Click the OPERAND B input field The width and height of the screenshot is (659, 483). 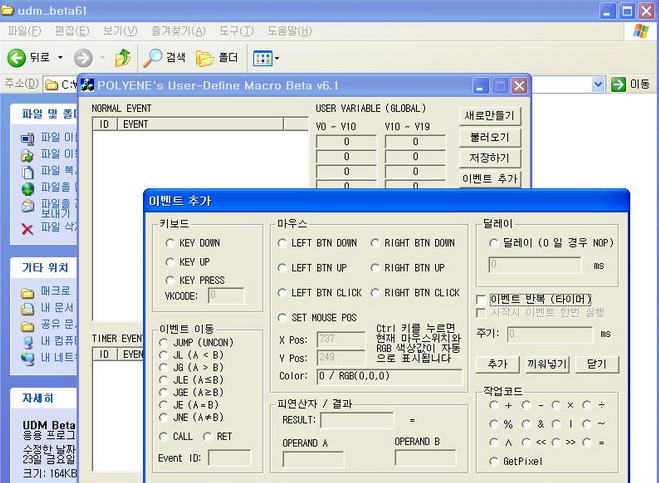coord(425,457)
